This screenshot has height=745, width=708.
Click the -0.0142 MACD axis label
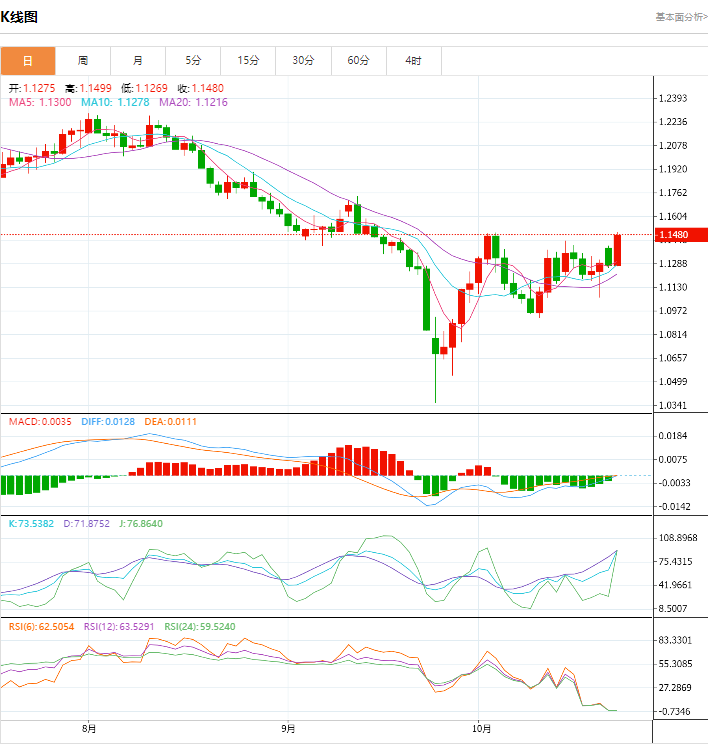point(674,506)
